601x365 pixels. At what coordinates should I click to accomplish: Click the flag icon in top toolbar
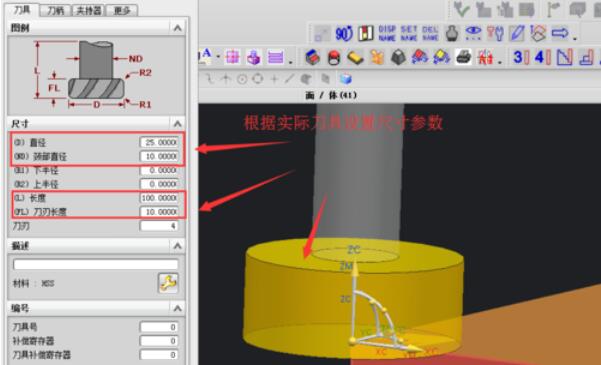pos(553,9)
